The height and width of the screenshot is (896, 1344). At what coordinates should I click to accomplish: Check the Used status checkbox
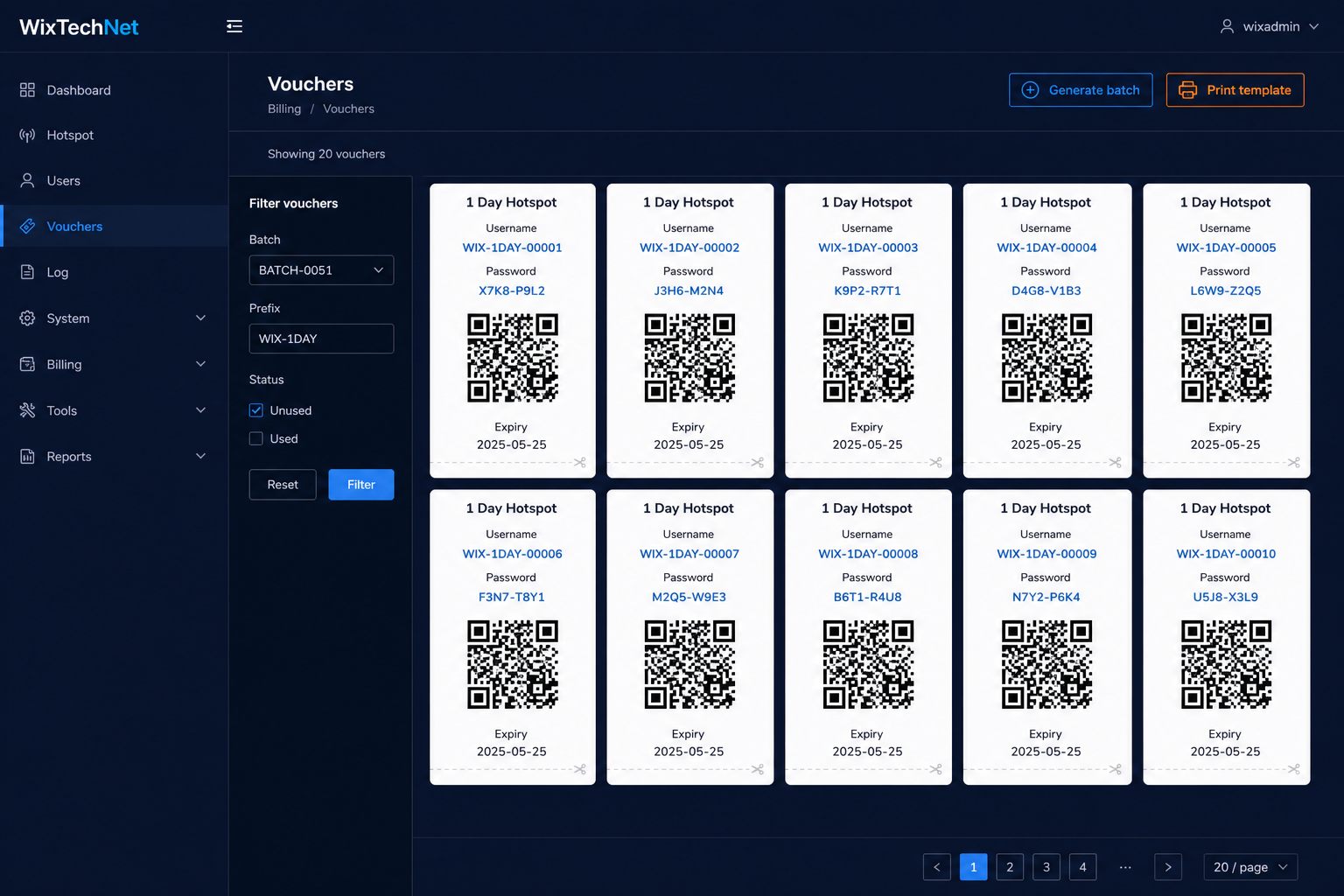coord(256,439)
